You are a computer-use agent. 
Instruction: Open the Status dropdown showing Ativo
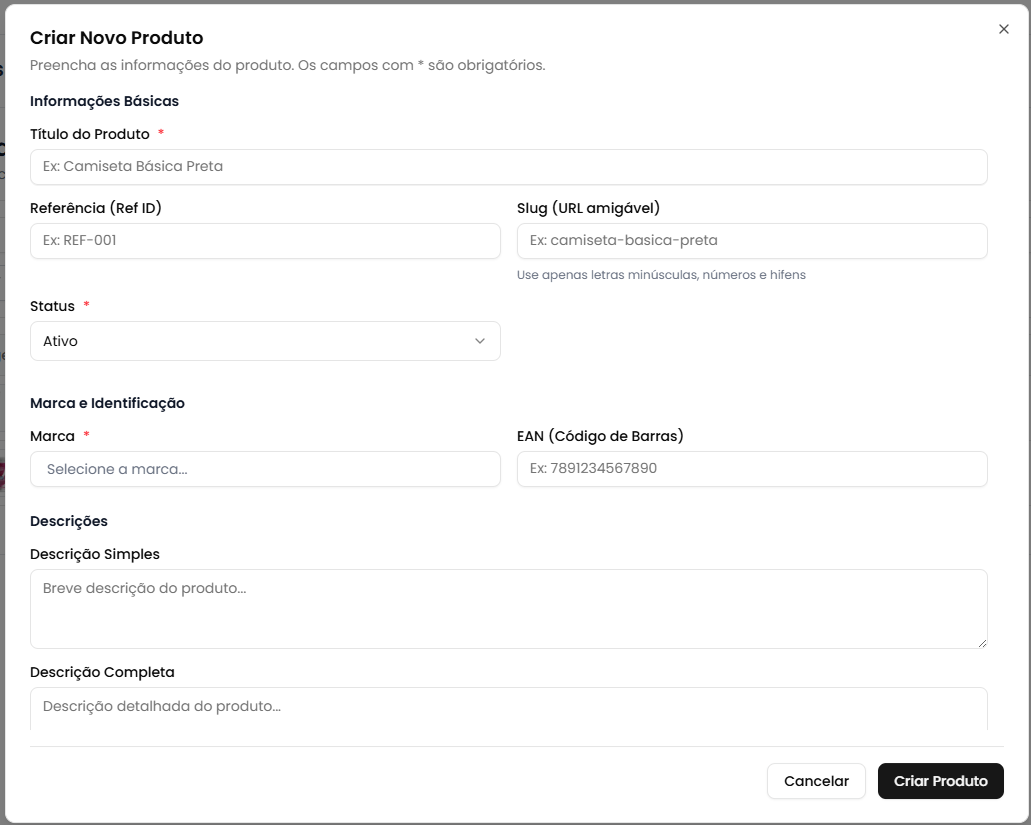click(x=265, y=341)
